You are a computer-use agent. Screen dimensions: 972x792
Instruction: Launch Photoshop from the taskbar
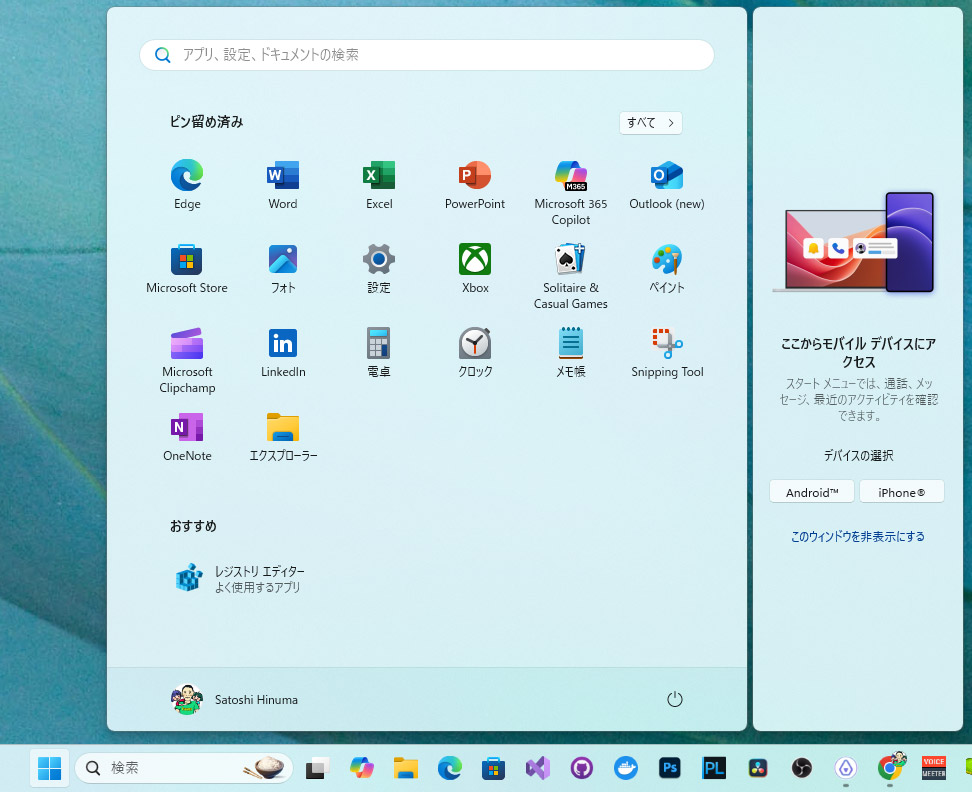click(x=669, y=768)
